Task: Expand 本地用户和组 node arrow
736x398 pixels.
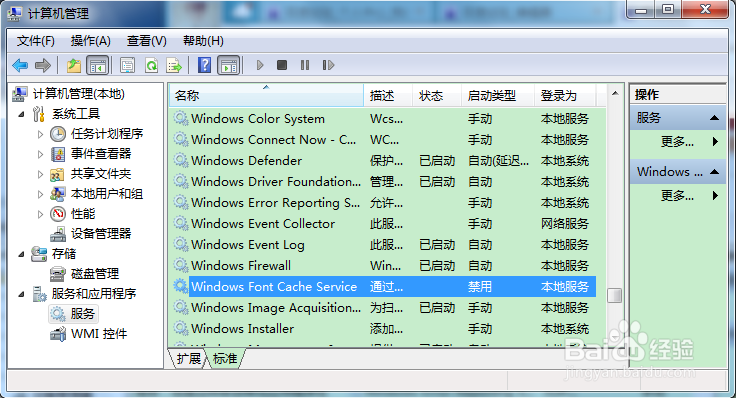Action: [x=40, y=194]
